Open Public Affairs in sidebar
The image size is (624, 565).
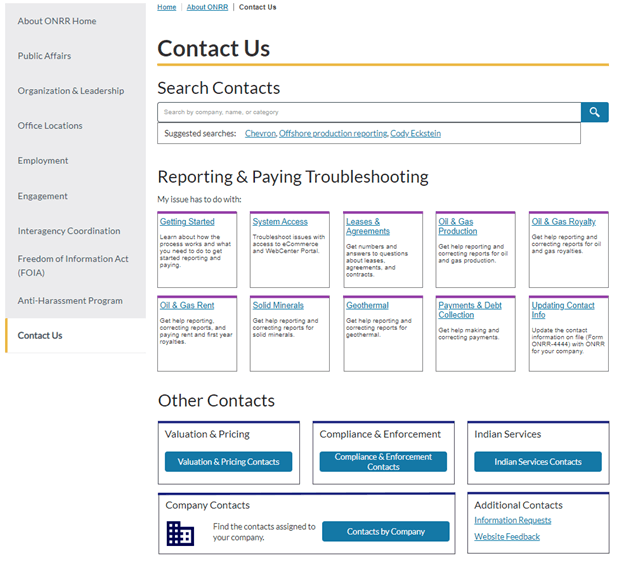(x=44, y=56)
